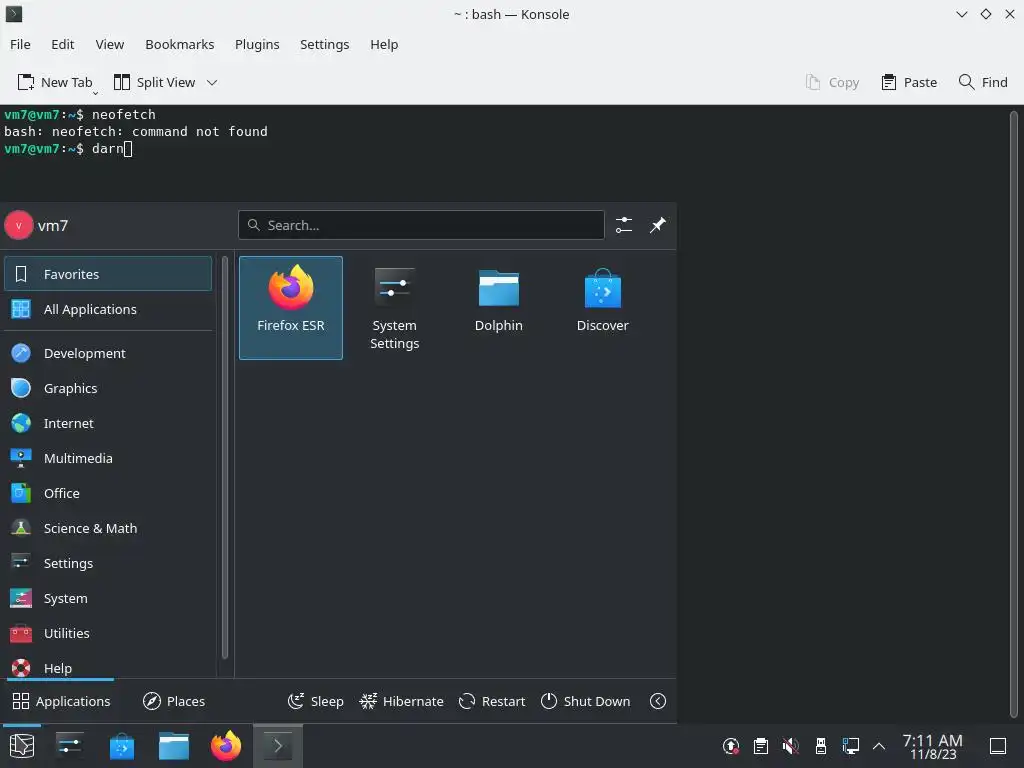Open the Multimedia category

tap(108, 458)
